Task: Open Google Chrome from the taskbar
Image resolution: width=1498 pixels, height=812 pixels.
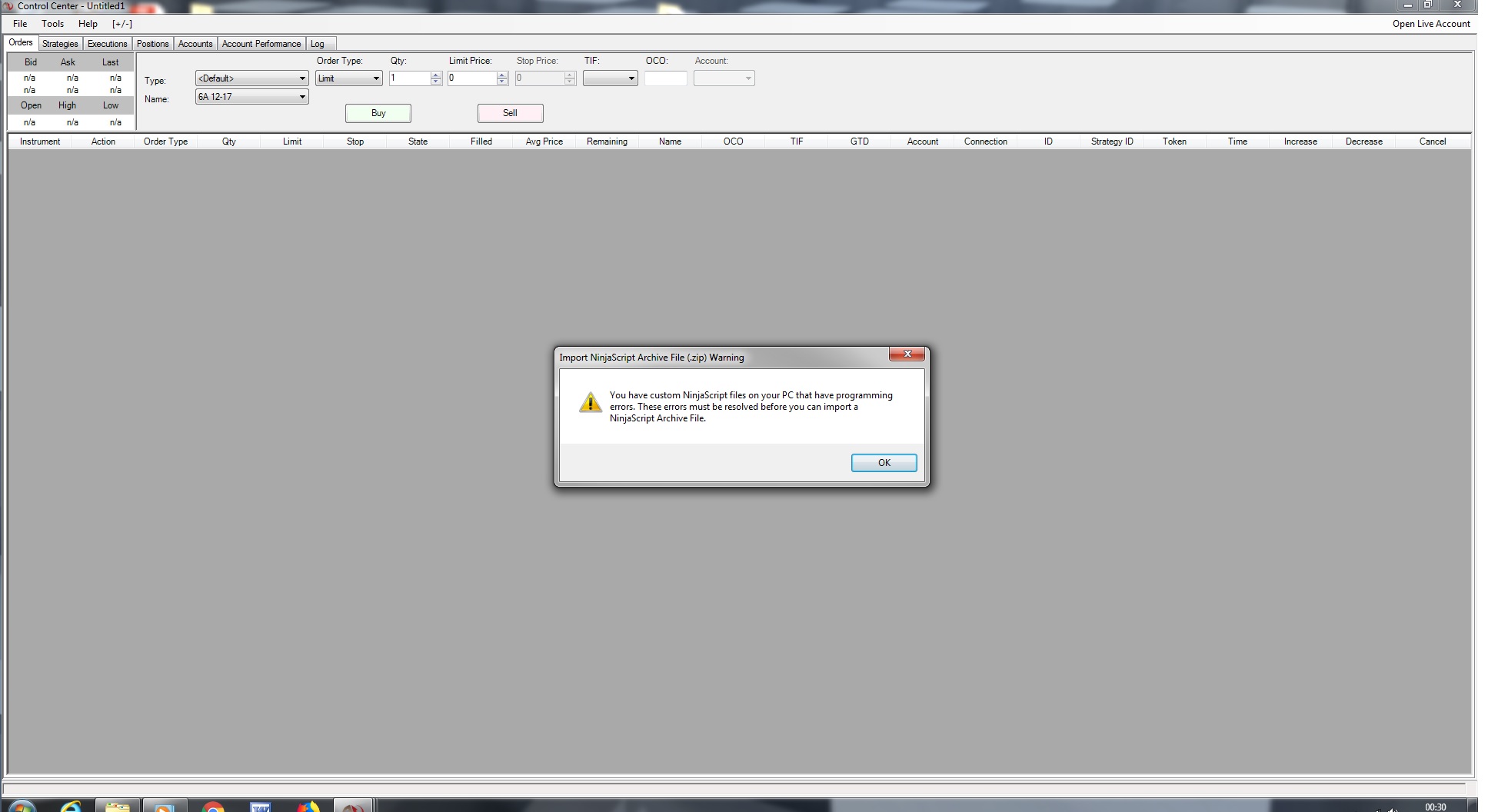Action: [x=212, y=807]
